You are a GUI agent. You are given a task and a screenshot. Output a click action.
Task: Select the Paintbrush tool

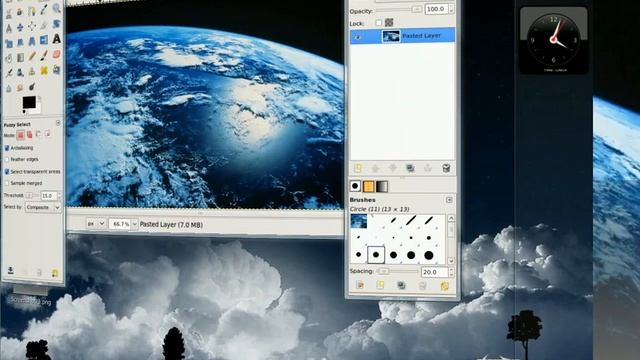coord(44,55)
